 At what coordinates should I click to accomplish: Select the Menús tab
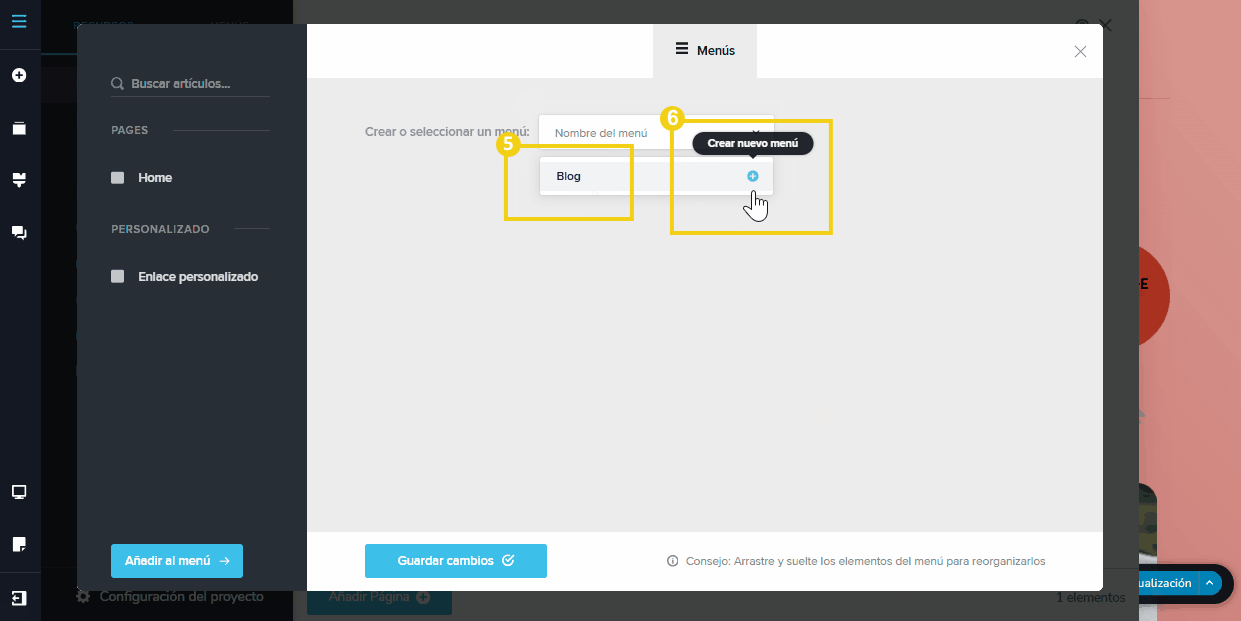pos(705,50)
